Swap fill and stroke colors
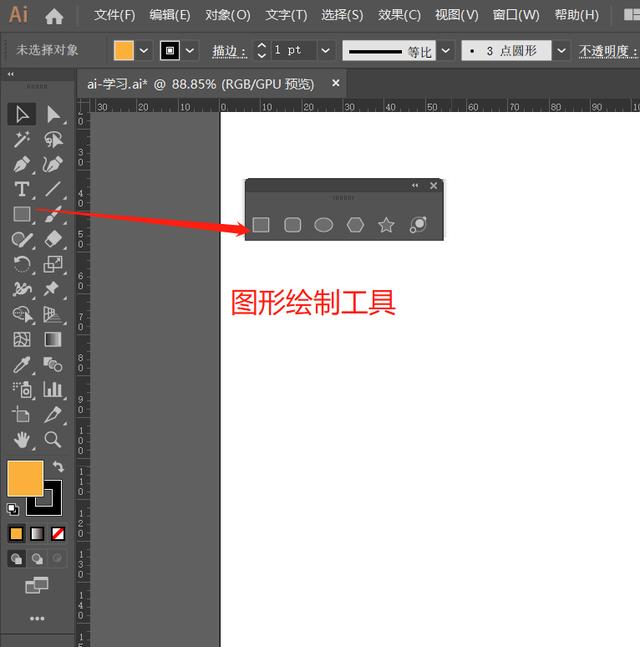This screenshot has height=647, width=640. click(58, 467)
